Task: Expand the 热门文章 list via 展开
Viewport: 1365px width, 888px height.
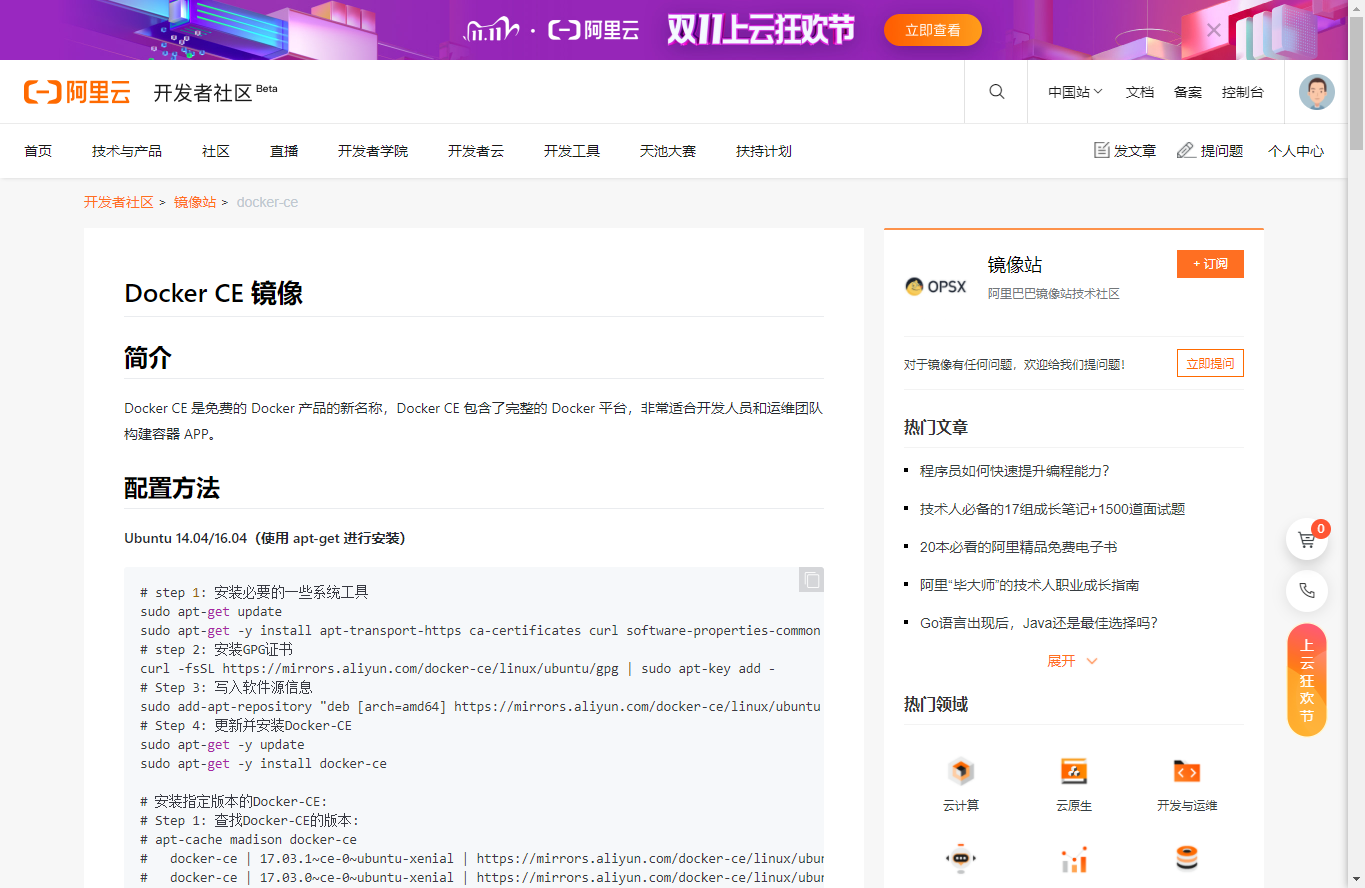Action: click(1072, 661)
